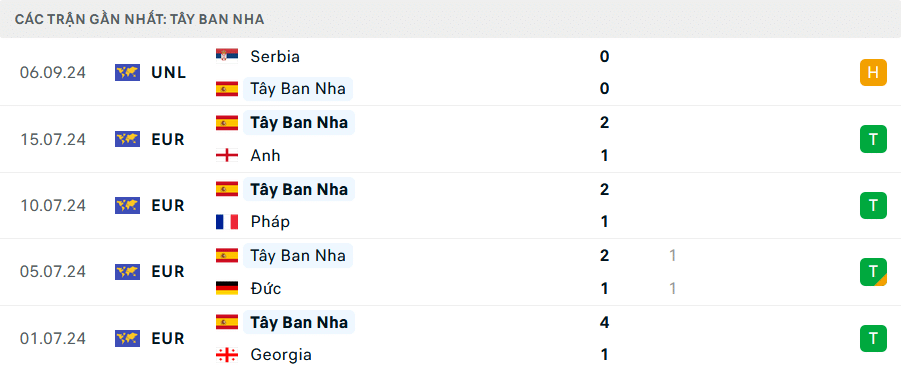Screen dimensions: 901x371
Task: Click the green T badge for the Georgia match
Action: point(873,338)
